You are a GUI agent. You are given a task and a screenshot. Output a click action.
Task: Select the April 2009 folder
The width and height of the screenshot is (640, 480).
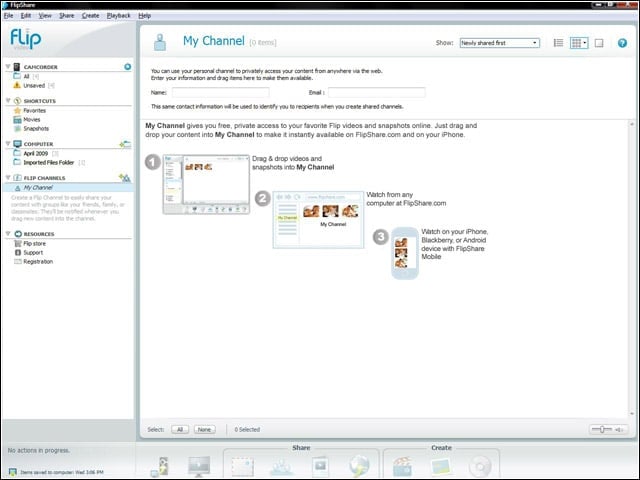pyautogui.click(x=36, y=153)
